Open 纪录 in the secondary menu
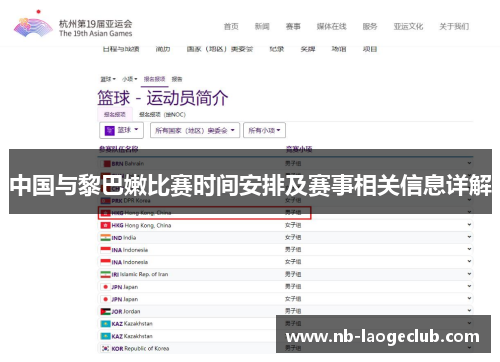Image resolution: width=500 pixels, height=362 pixels. (x=277, y=49)
